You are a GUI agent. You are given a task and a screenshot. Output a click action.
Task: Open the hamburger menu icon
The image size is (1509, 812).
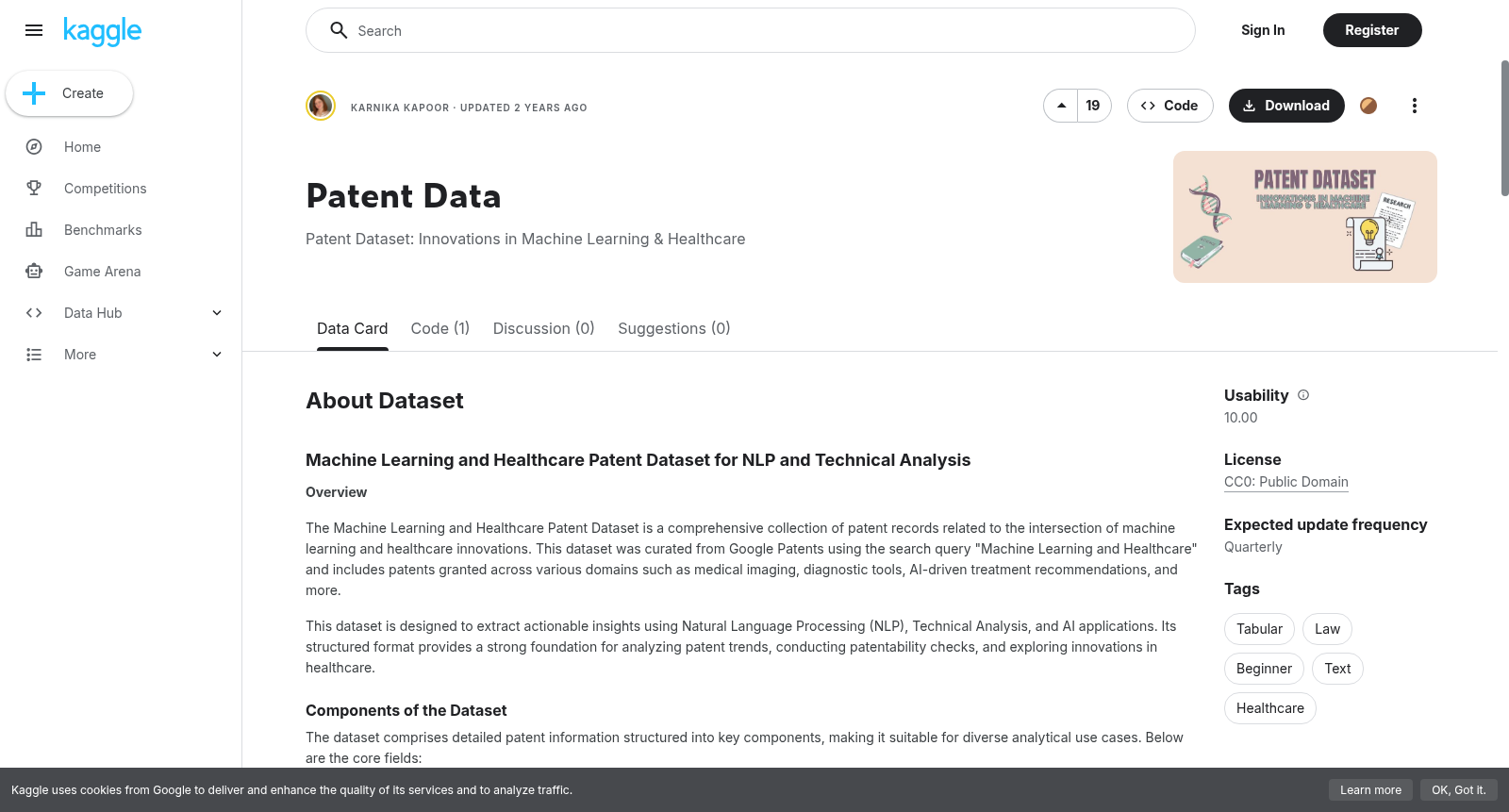[x=34, y=30]
